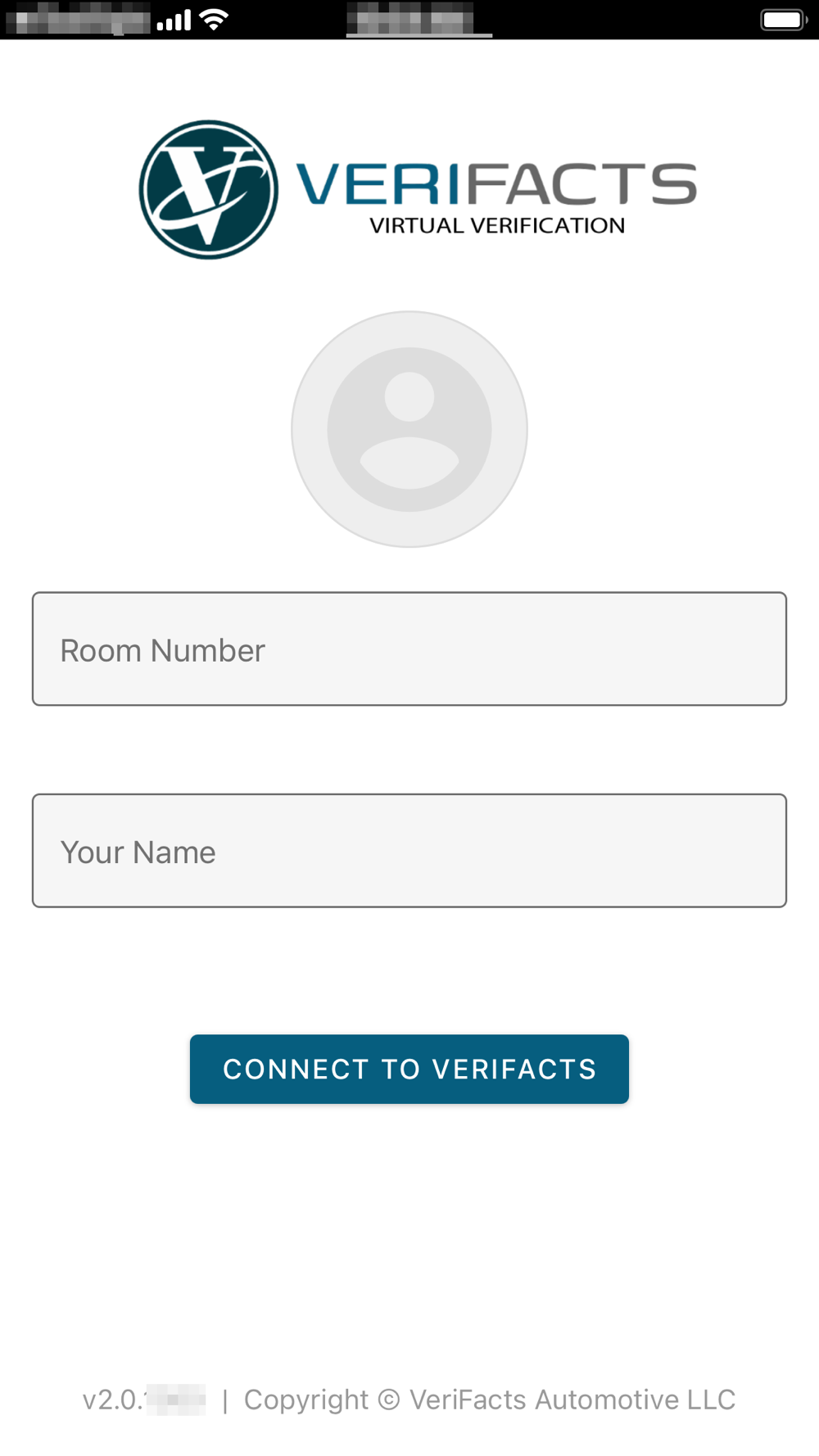This screenshot has height=1456, width=819.
Task: Click the VeriFacts Automotive LLC footer text
Action: click(572, 1399)
